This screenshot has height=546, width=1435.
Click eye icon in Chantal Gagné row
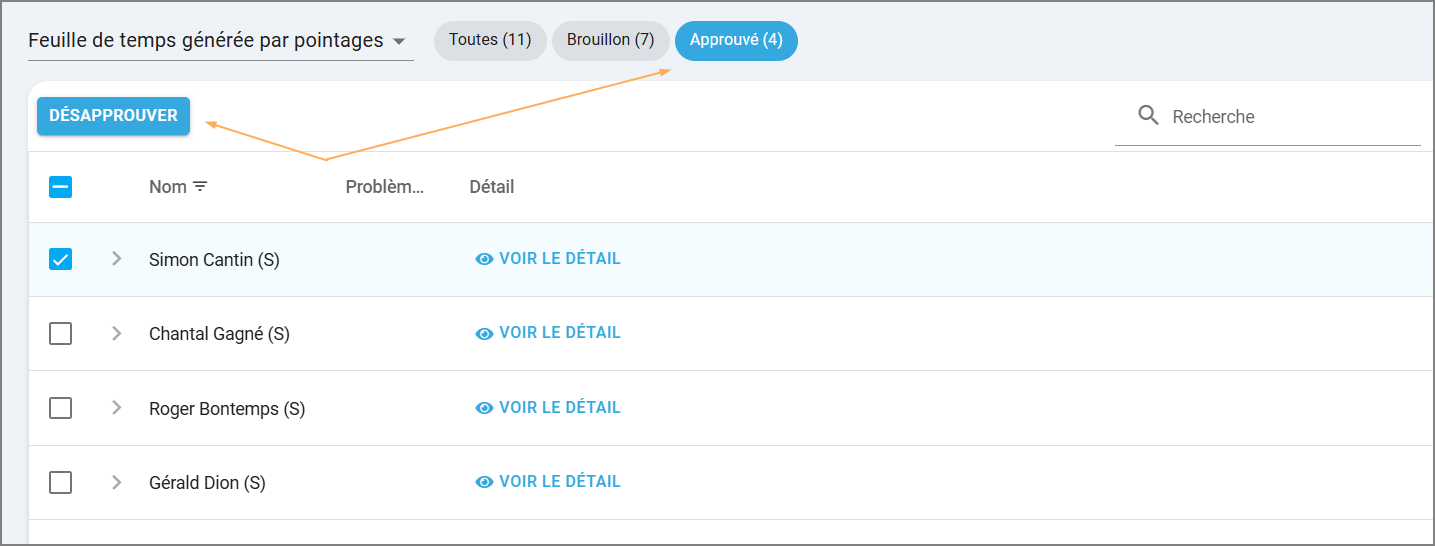[484, 333]
